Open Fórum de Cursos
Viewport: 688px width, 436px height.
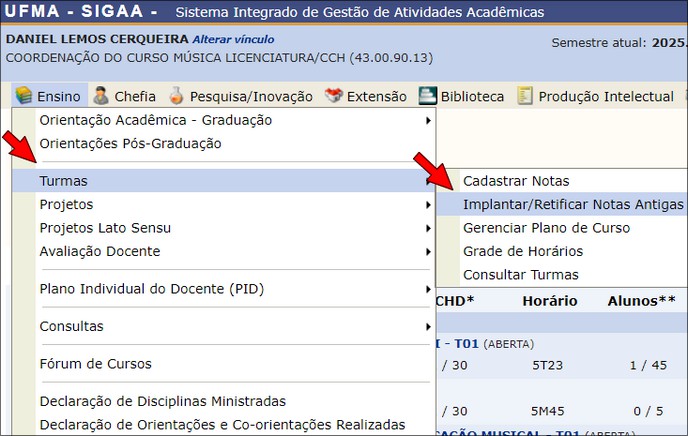pyautogui.click(x=95, y=364)
